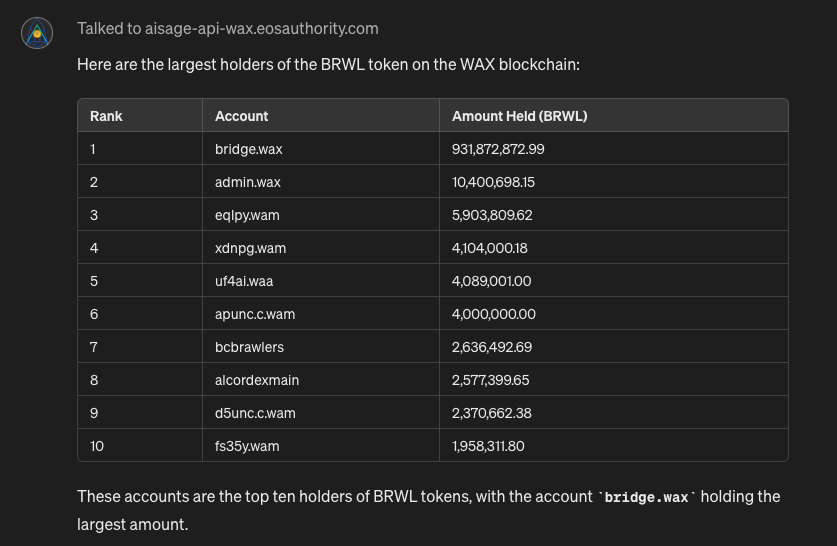837x546 pixels.
Task: Click the fs35y.wam account entry
Action: [247, 446]
